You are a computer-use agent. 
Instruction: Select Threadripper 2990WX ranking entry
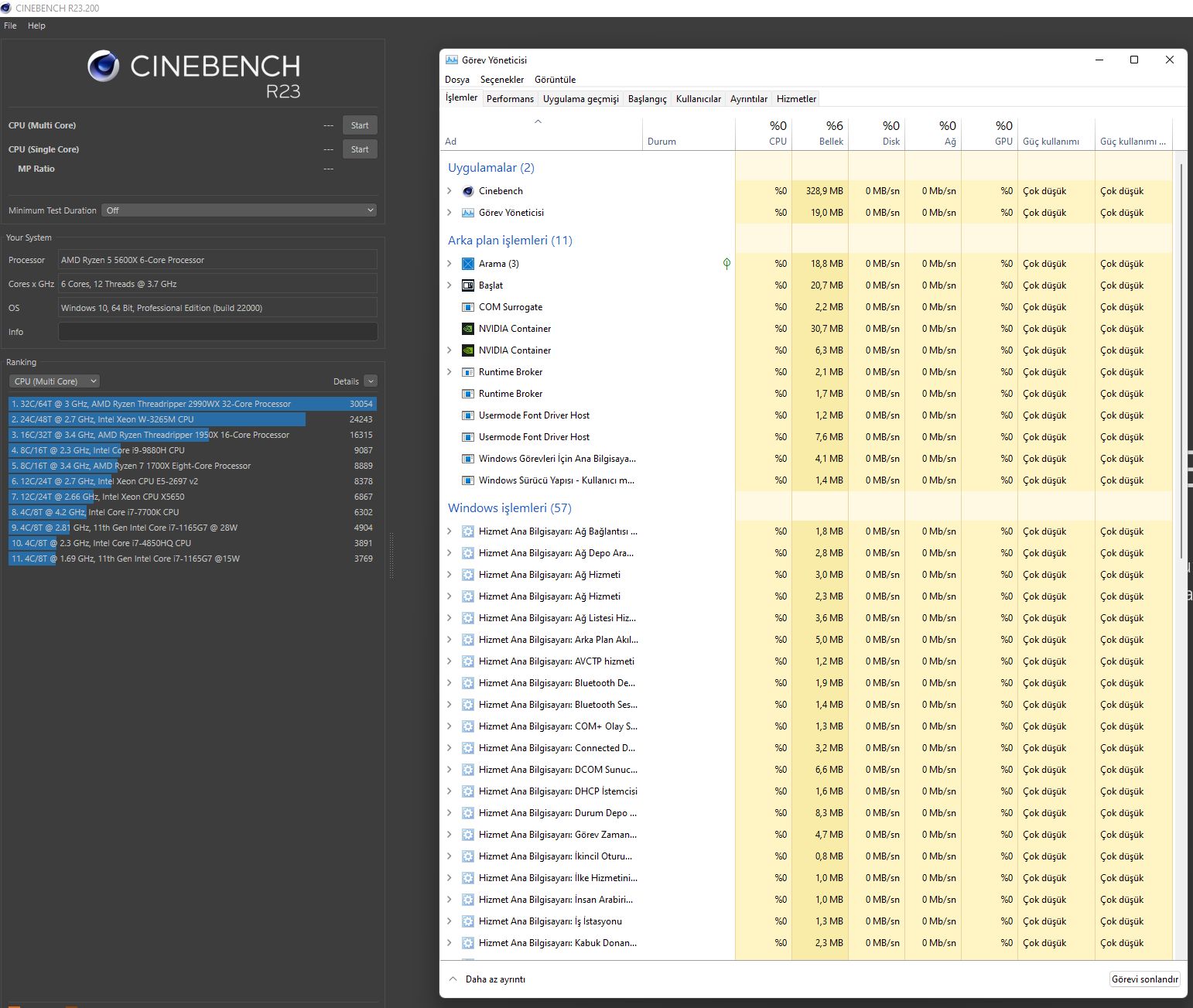tap(193, 404)
